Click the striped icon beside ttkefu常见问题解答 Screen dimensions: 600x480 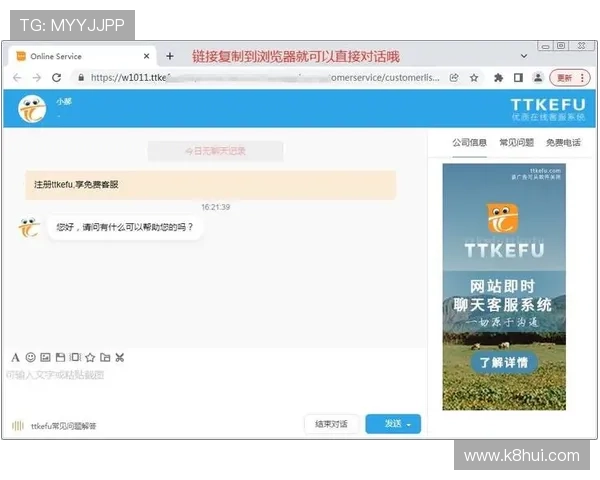(x=18, y=426)
